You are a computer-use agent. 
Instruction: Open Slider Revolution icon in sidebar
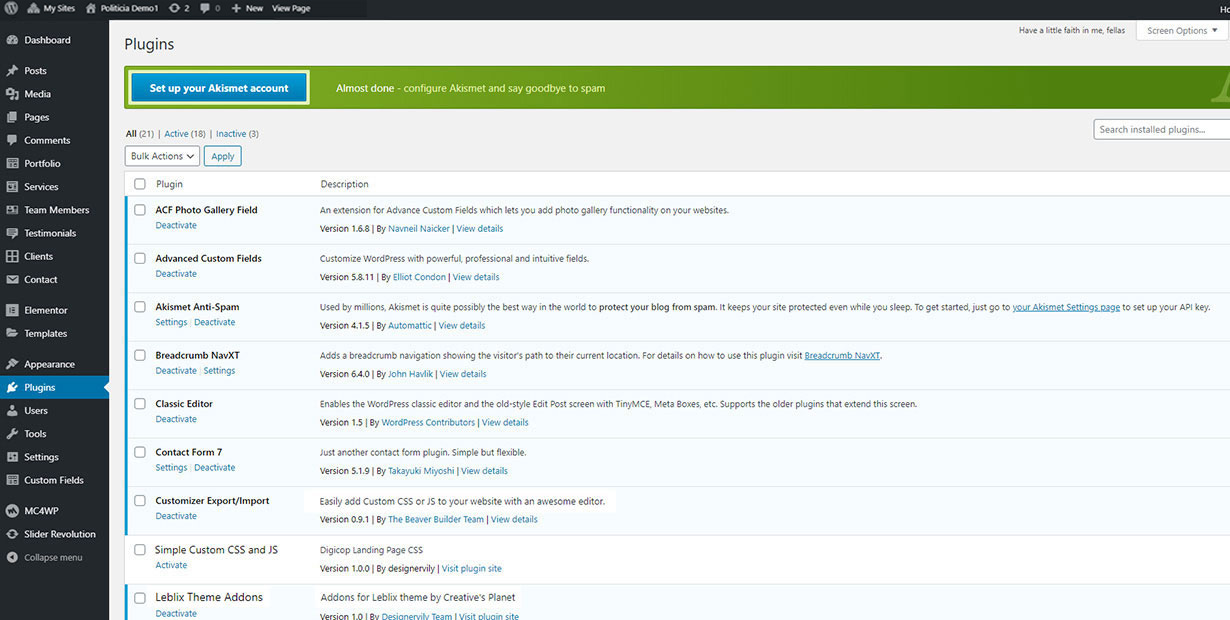point(12,534)
